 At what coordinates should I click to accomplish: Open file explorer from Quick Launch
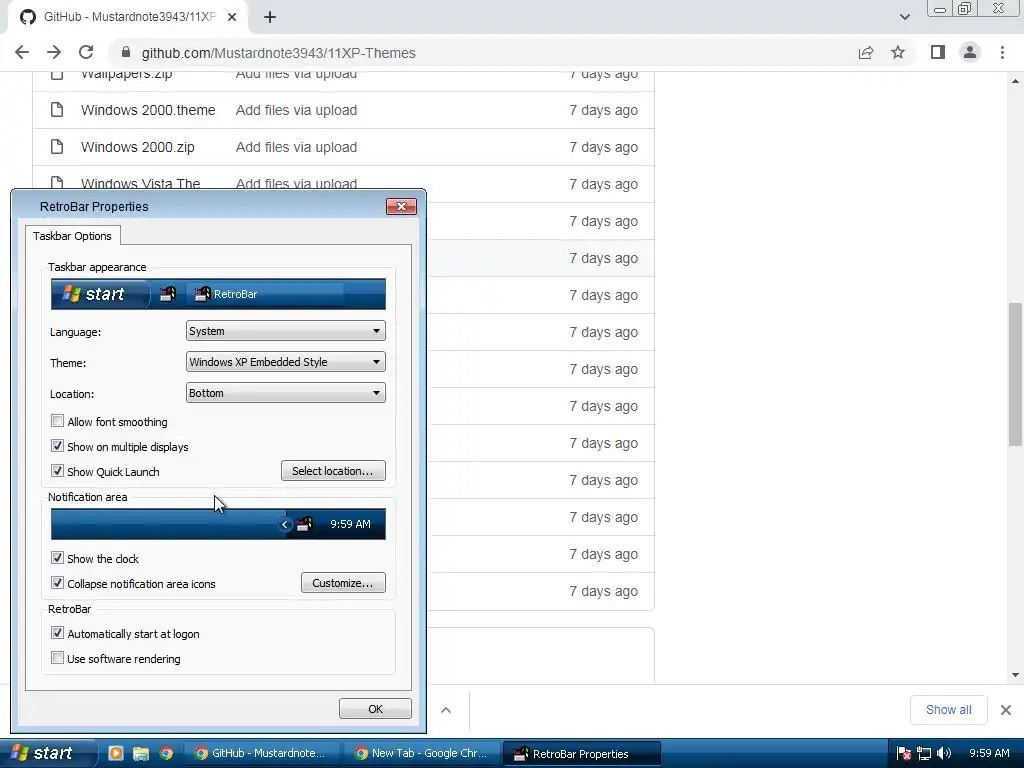[140, 754]
